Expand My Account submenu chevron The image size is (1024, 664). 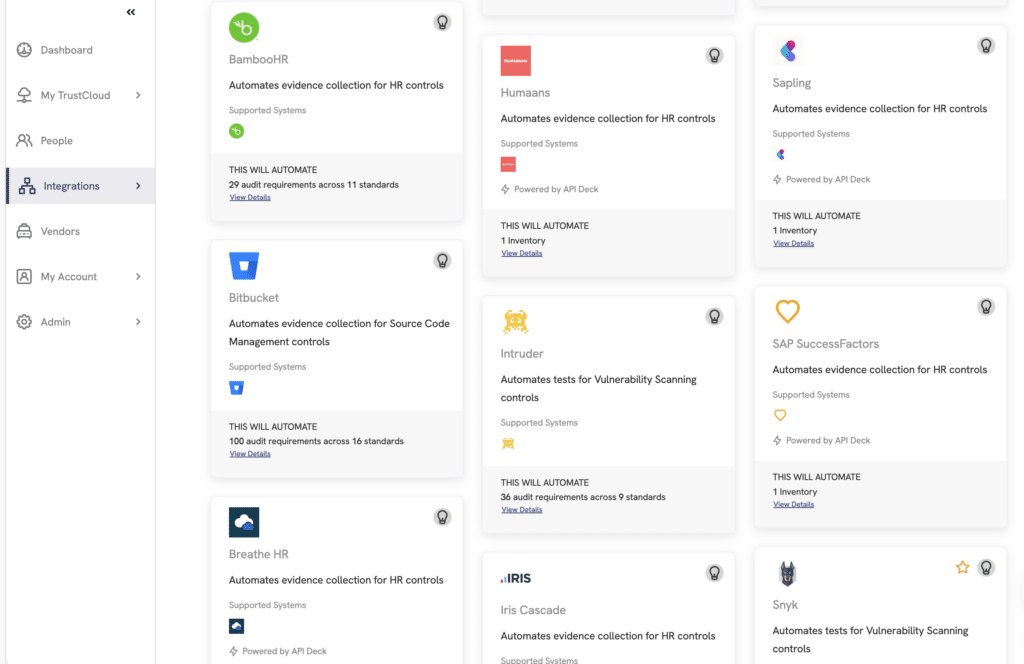138,277
